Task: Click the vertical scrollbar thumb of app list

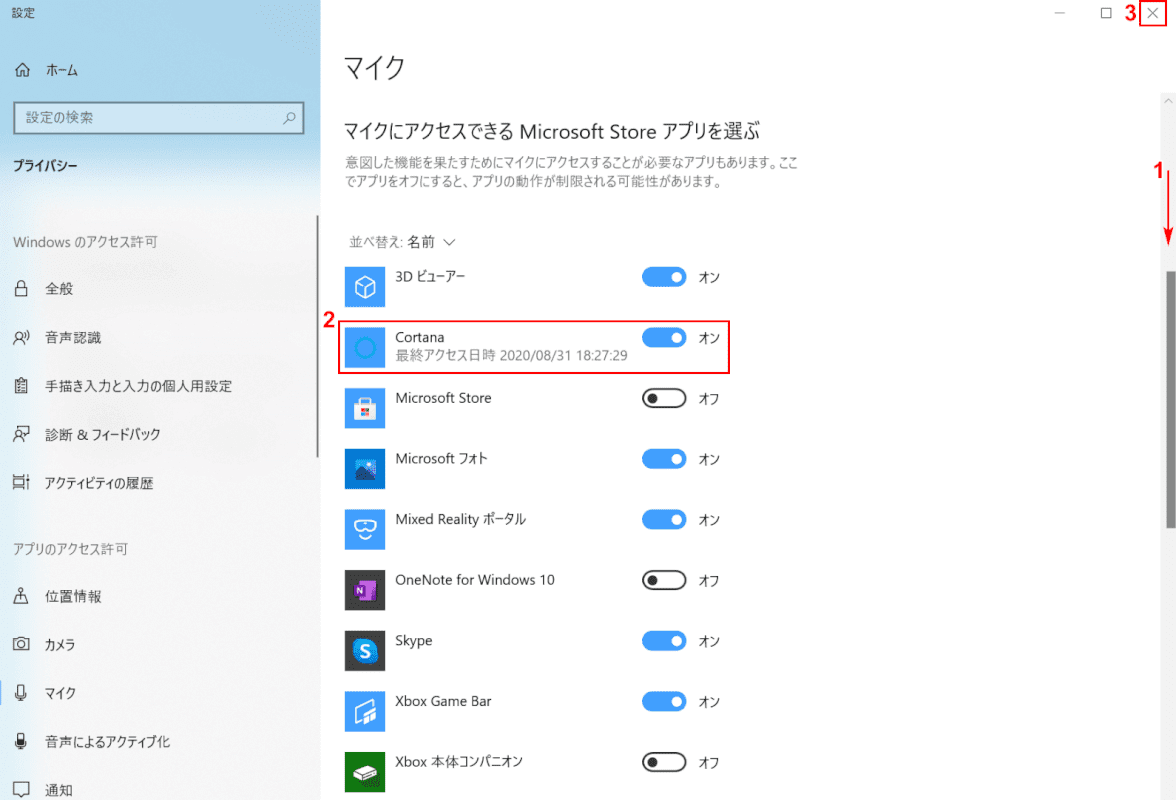Action: click(1170, 400)
